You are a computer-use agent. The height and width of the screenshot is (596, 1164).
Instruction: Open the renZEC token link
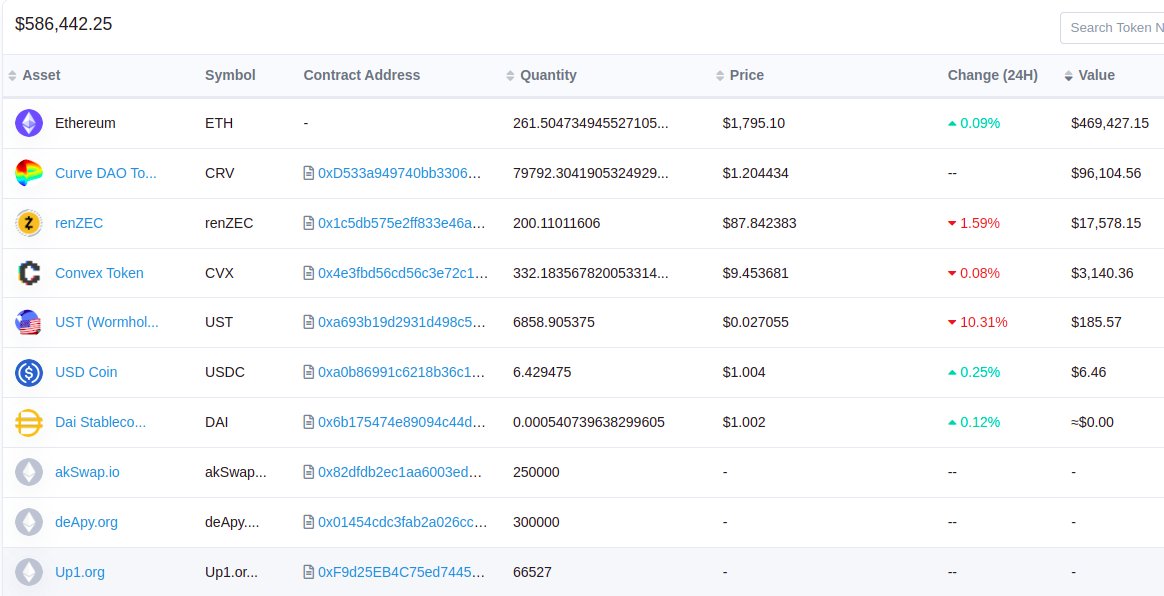[79, 223]
